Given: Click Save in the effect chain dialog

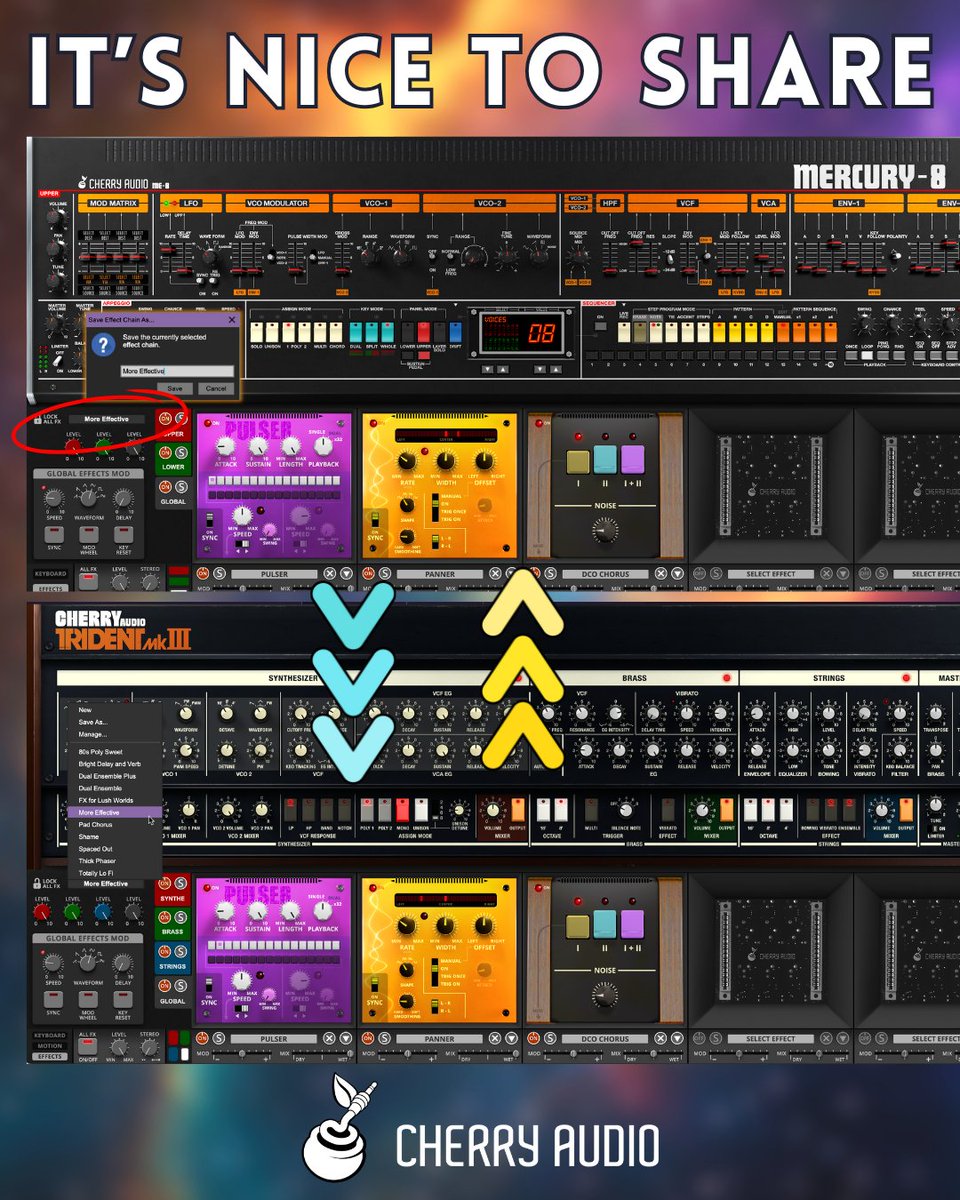Looking at the screenshot, I should 175,388.
